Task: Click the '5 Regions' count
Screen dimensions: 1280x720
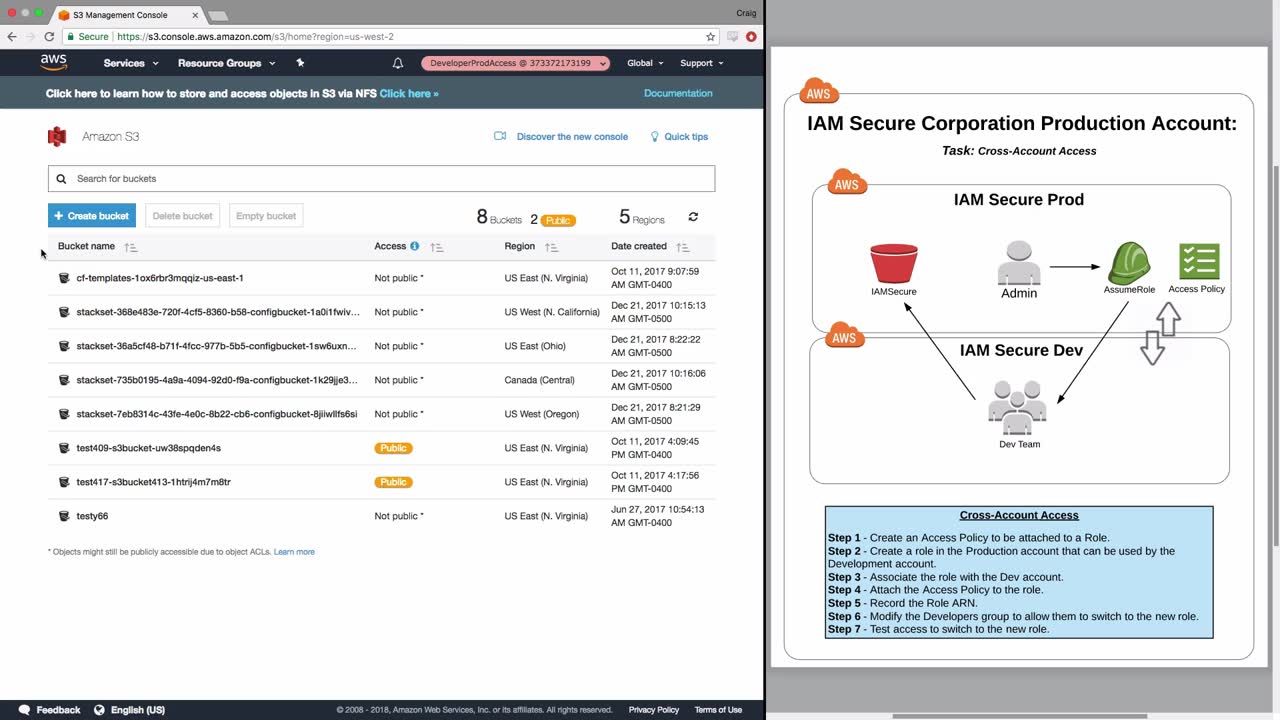Action: (642, 217)
